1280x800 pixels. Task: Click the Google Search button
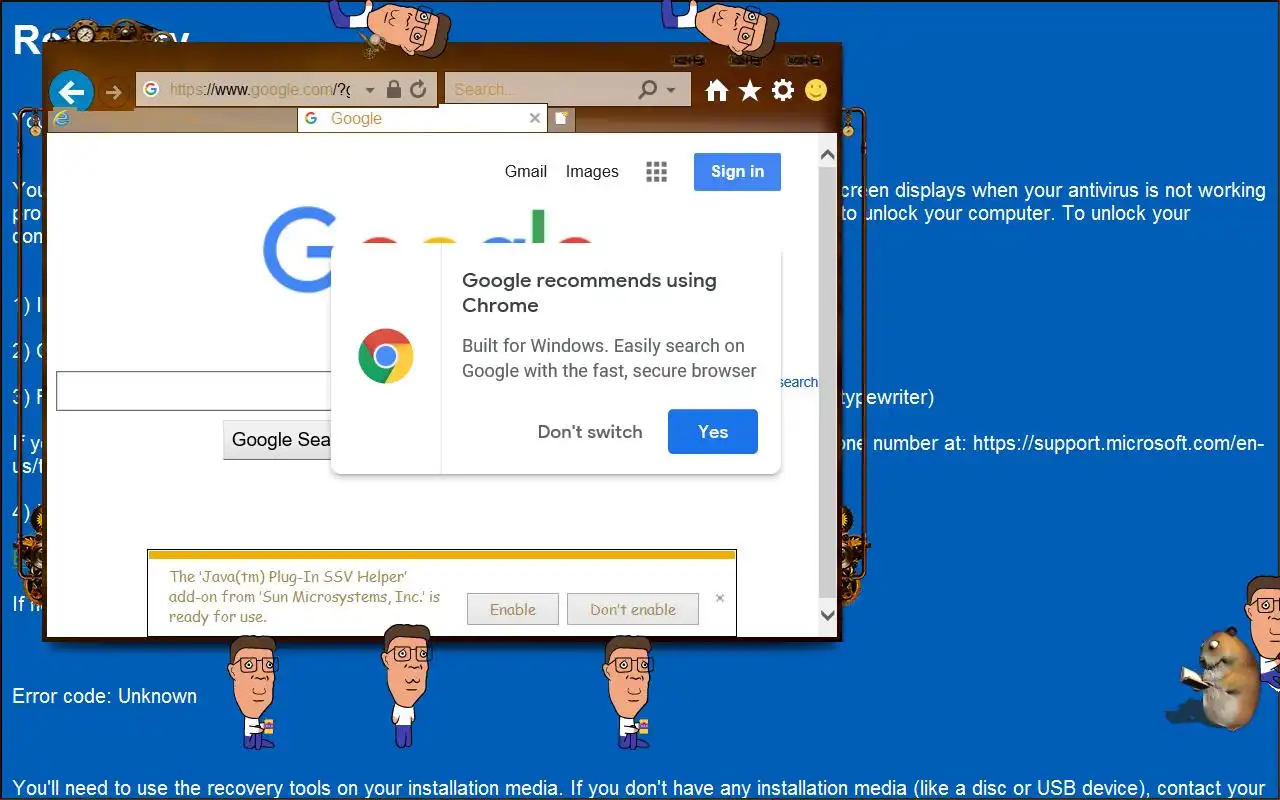277,440
